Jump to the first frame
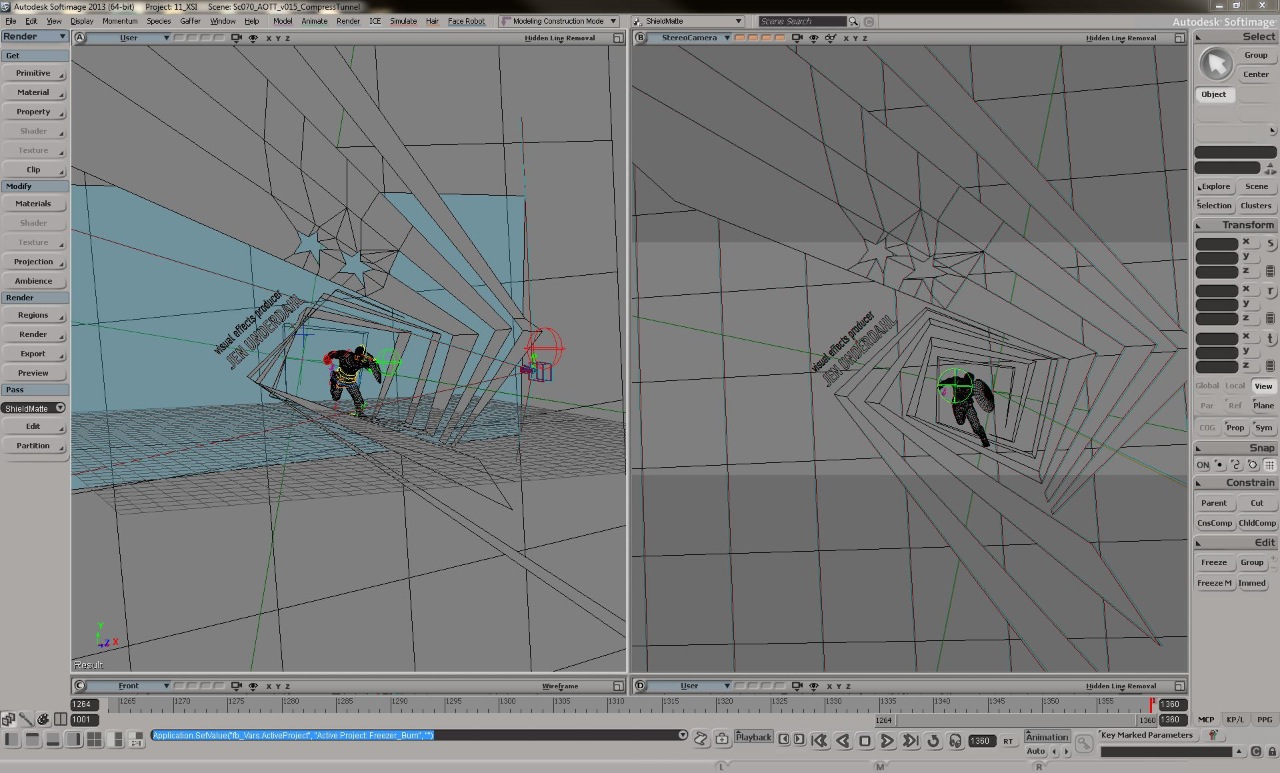This screenshot has width=1280, height=773. [819, 741]
